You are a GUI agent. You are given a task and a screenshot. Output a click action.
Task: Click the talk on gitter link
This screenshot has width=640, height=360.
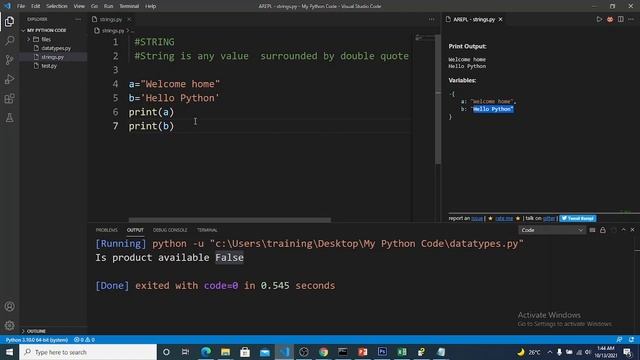[549, 218]
